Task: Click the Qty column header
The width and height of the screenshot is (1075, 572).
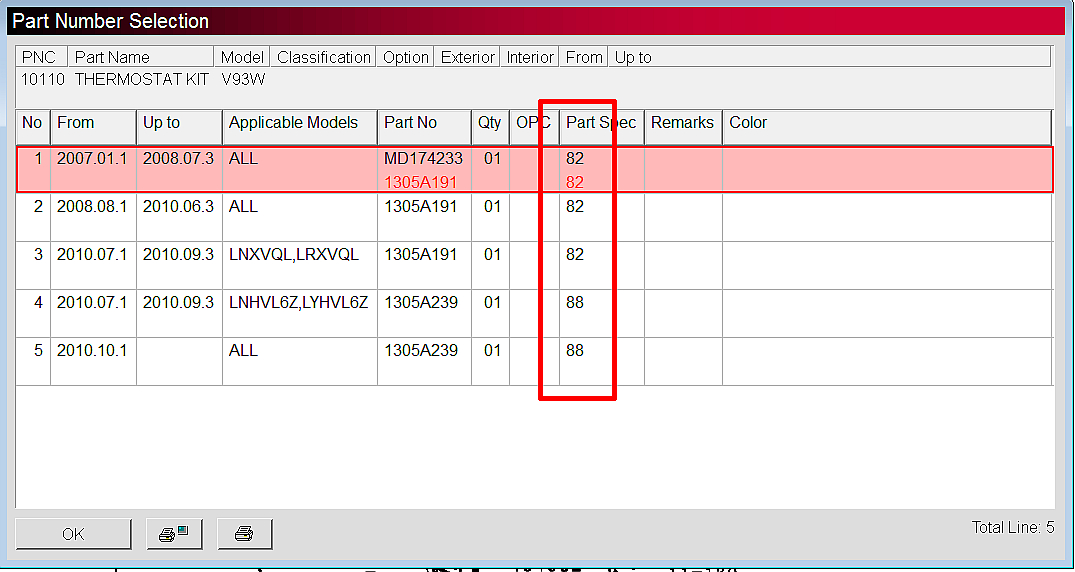Action: (489, 123)
